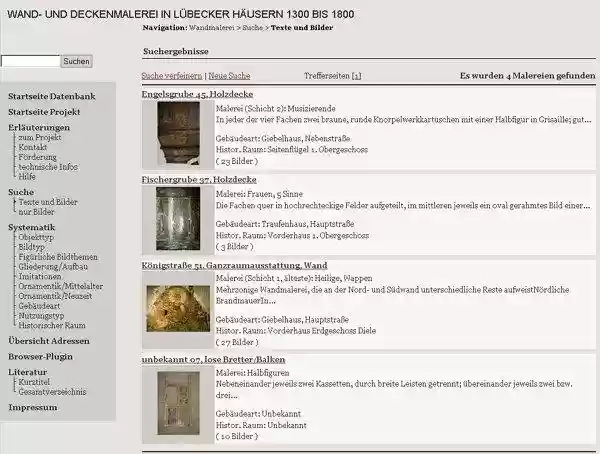Focus the search text field in sidebar
The image size is (600, 454).
(x=31, y=62)
